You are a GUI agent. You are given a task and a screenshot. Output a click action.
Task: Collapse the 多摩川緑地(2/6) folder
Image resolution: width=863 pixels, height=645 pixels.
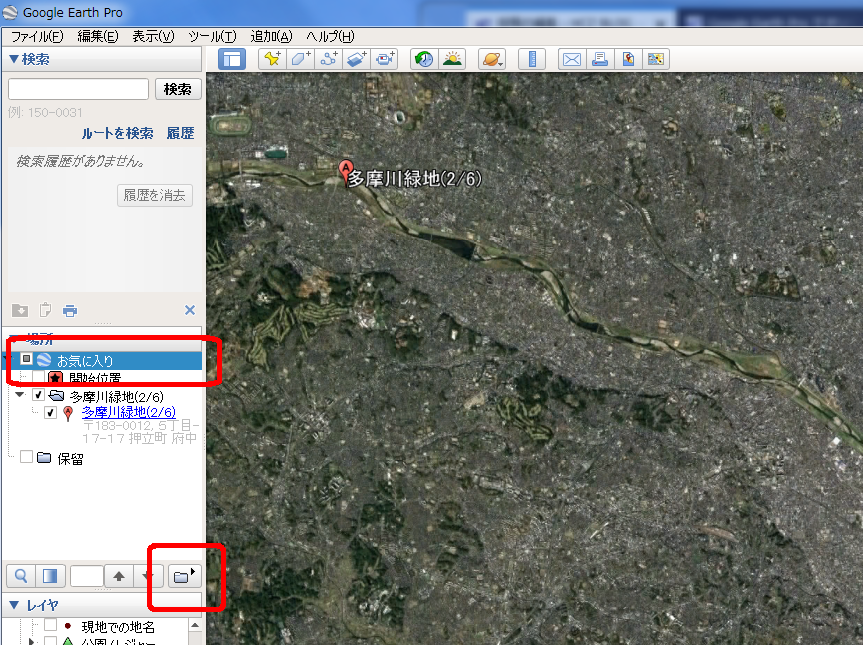pos(20,394)
